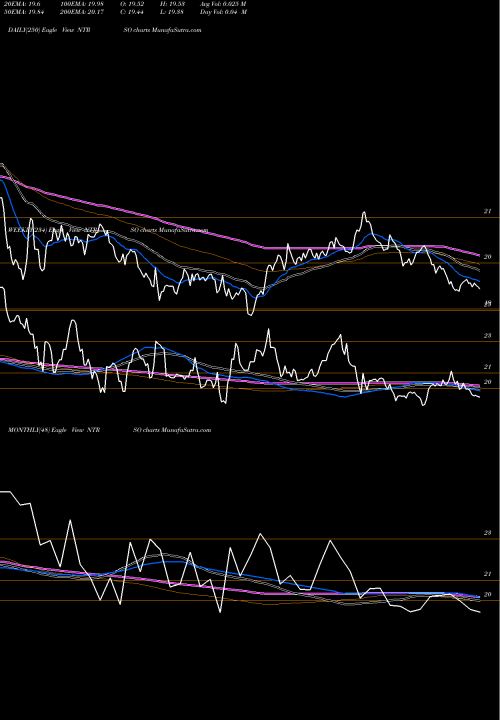
Task: Click the DAILY(250) Eagle View NTB title
Action: 49,30
